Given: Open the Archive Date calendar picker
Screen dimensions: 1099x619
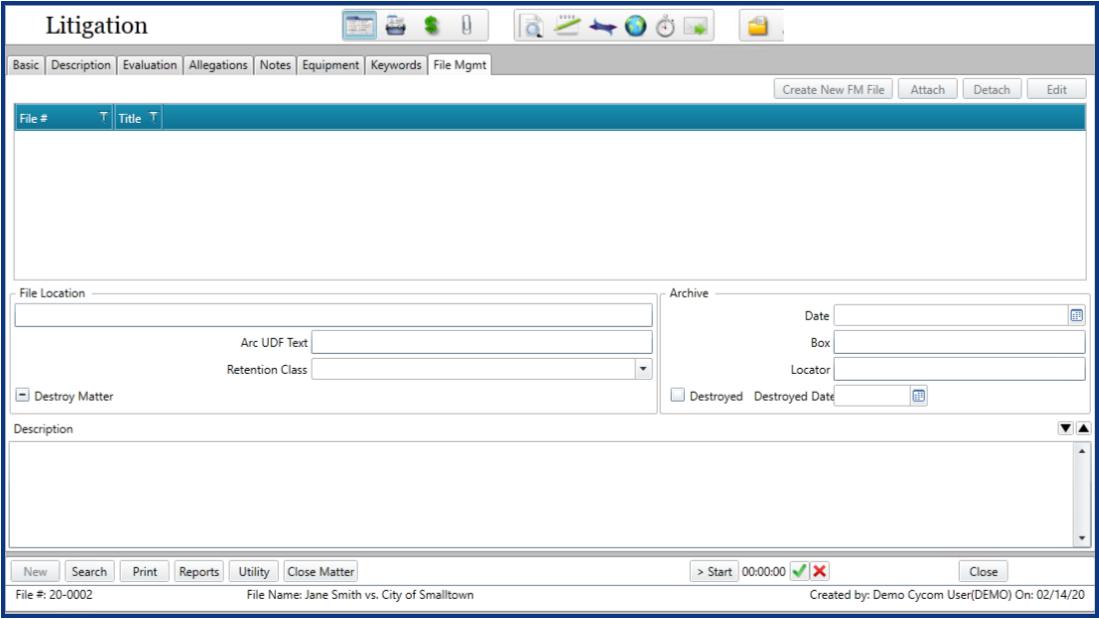Looking at the screenshot, I should tap(1077, 315).
